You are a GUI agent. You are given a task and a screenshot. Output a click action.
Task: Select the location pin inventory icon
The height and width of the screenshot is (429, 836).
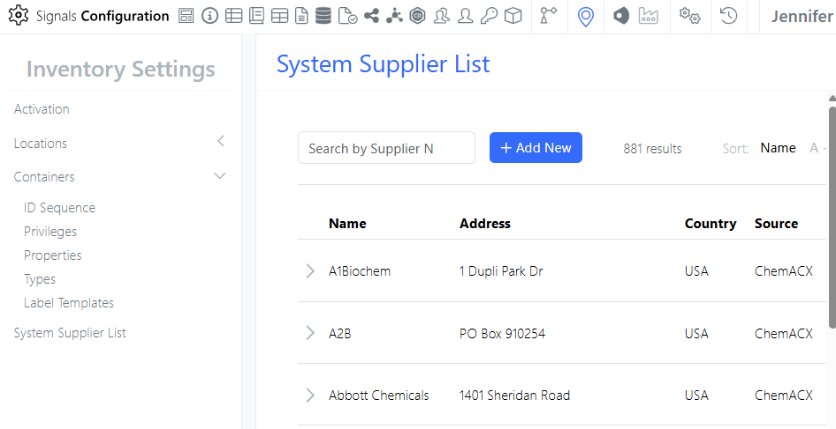[x=586, y=16]
